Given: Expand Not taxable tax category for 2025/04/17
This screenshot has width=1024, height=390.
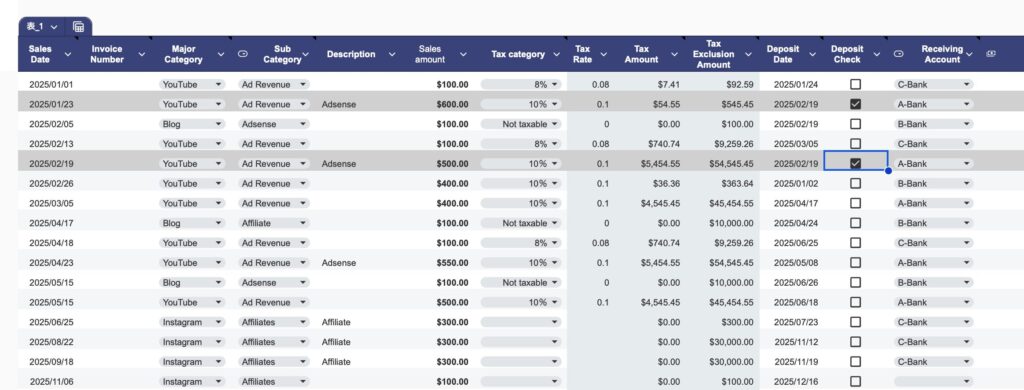Looking at the screenshot, I should tap(521, 223).
